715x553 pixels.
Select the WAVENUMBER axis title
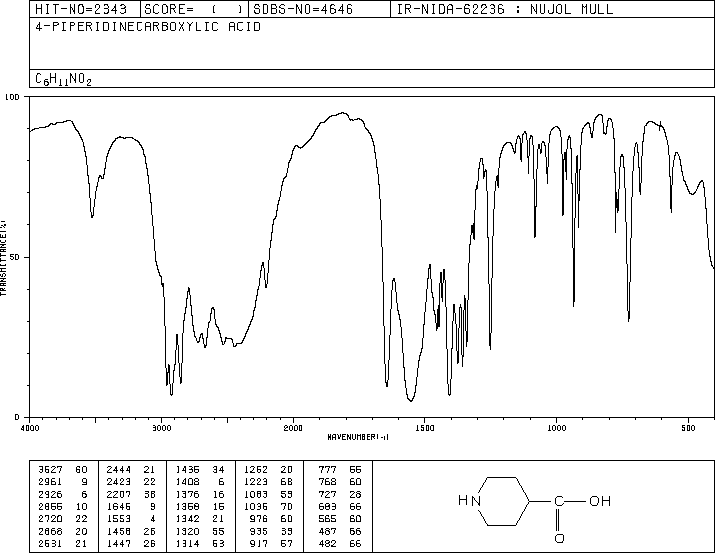(358, 437)
